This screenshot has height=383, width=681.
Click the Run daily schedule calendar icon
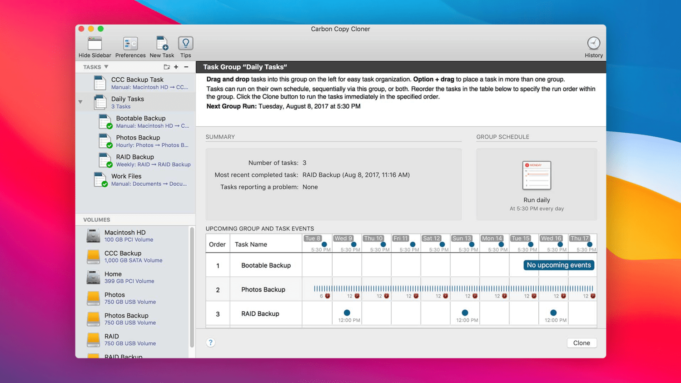[x=536, y=175]
